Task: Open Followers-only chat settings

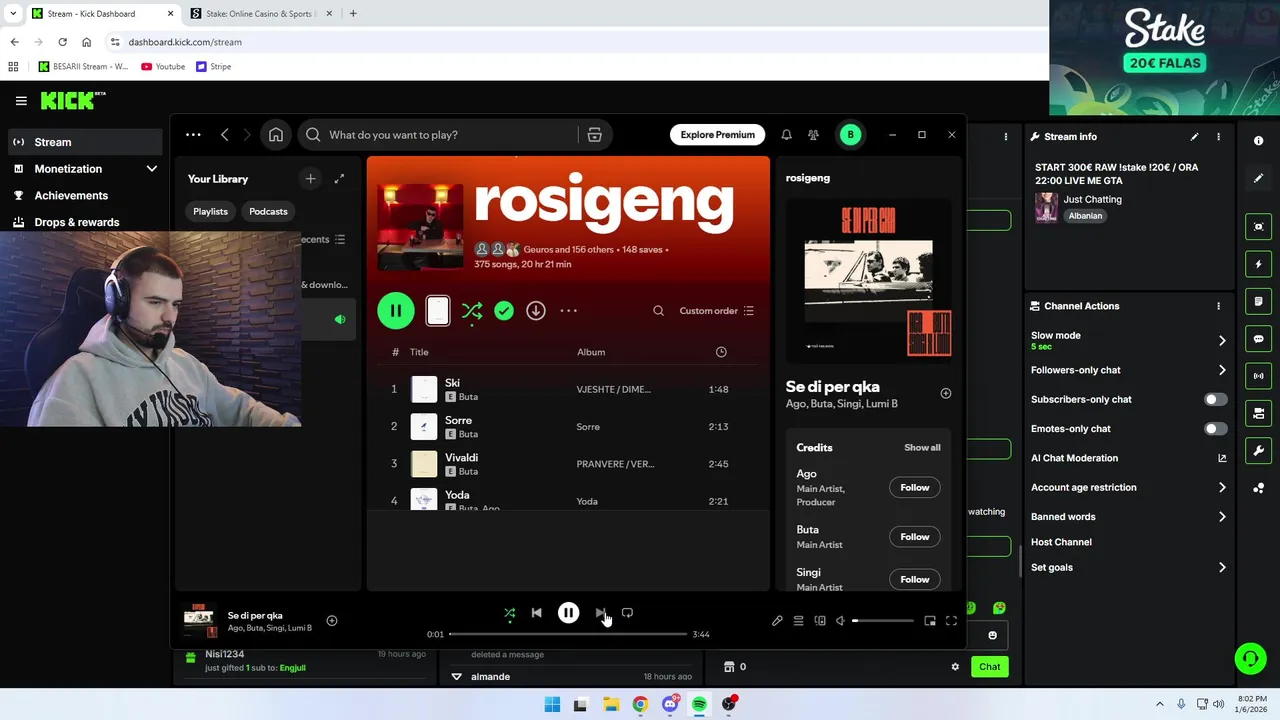Action: click(x=1128, y=370)
